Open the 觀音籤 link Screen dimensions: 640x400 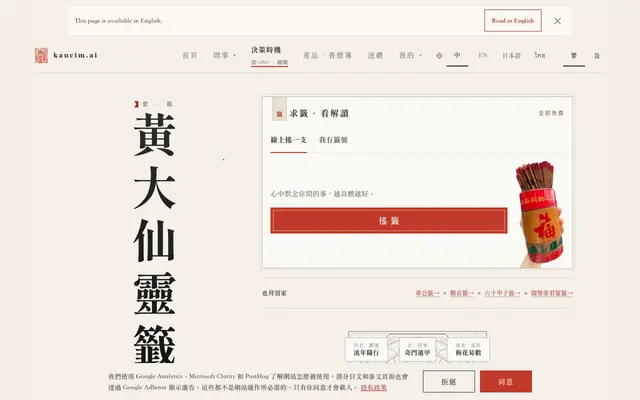pyautogui.click(x=462, y=293)
